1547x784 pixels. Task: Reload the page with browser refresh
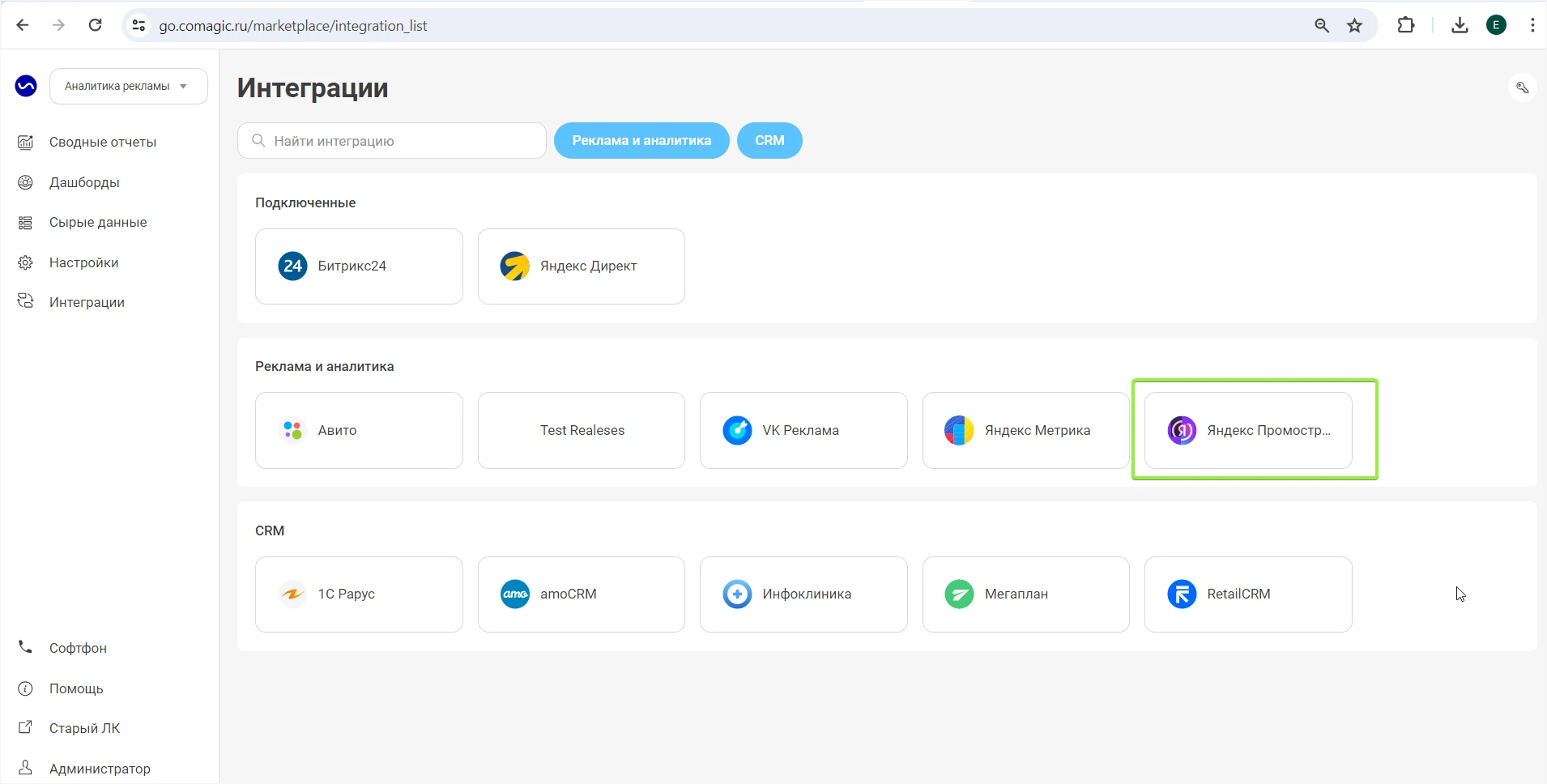coord(96,25)
